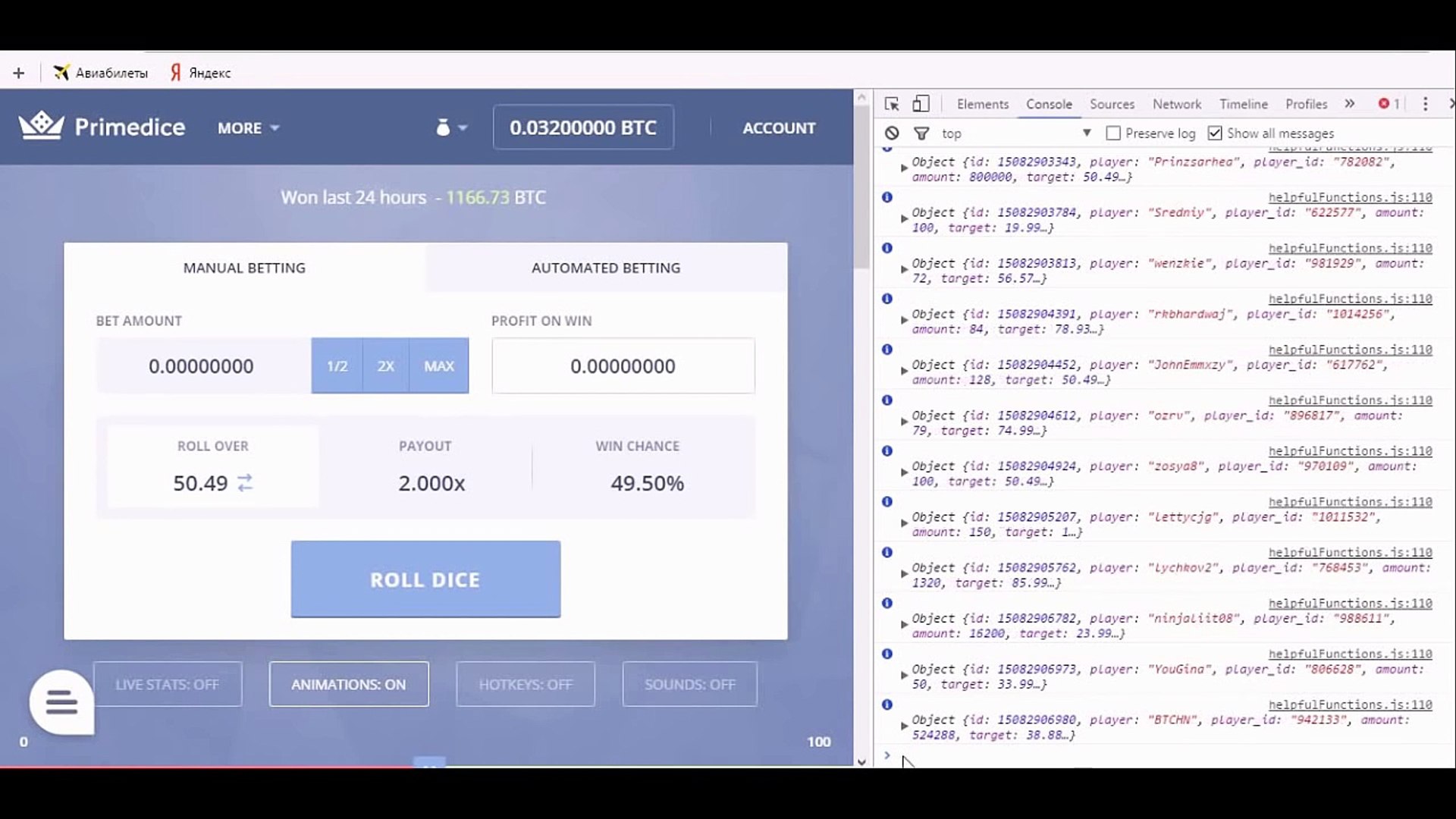Viewport: 1456px width, 819px height.
Task: Click the Payout value 2.000x
Action: coord(431,483)
